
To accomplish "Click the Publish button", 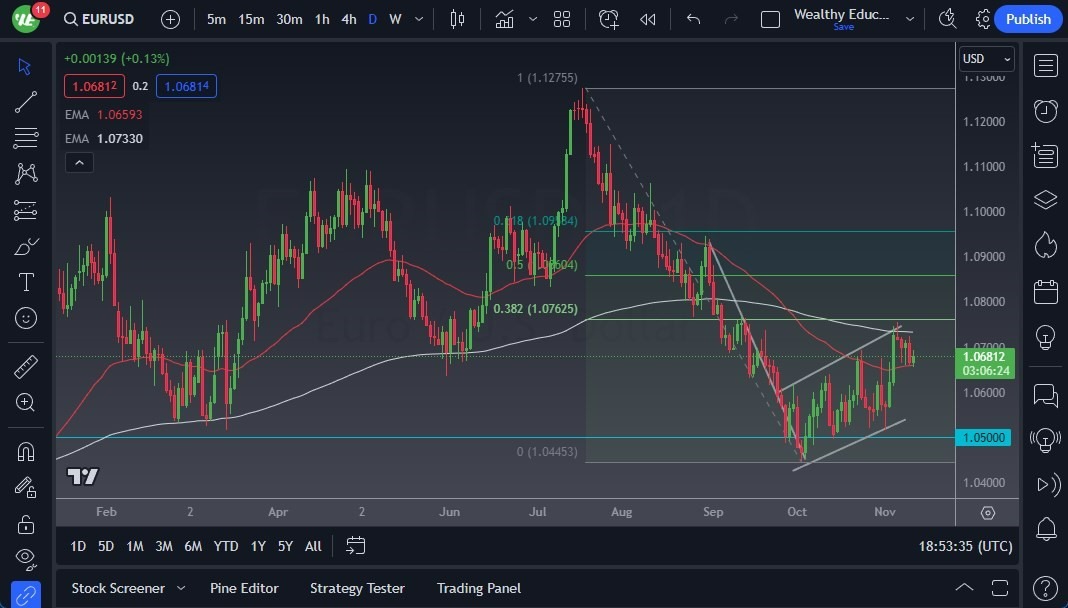I will (1028, 18).
